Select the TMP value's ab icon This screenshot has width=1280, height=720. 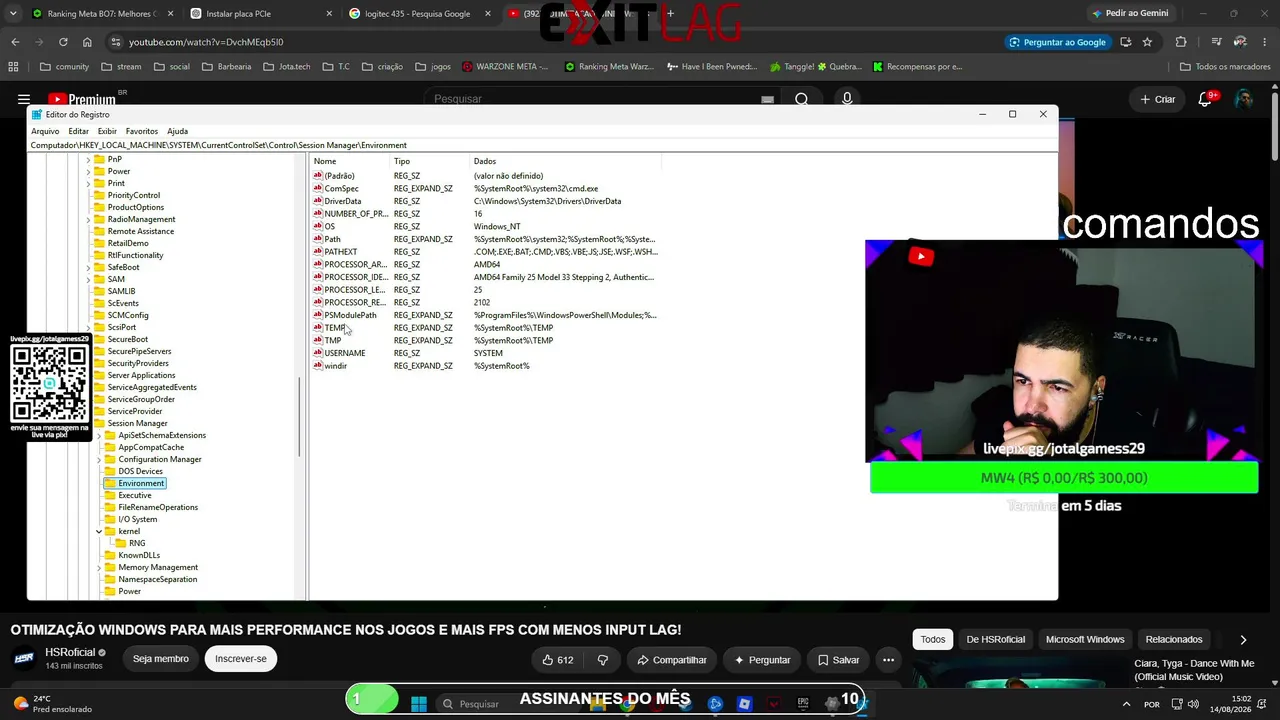tap(318, 340)
